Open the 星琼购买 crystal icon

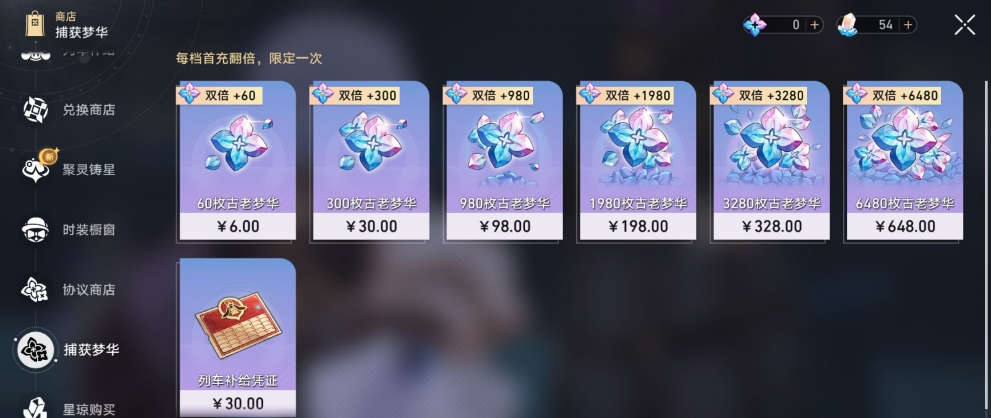(x=35, y=408)
